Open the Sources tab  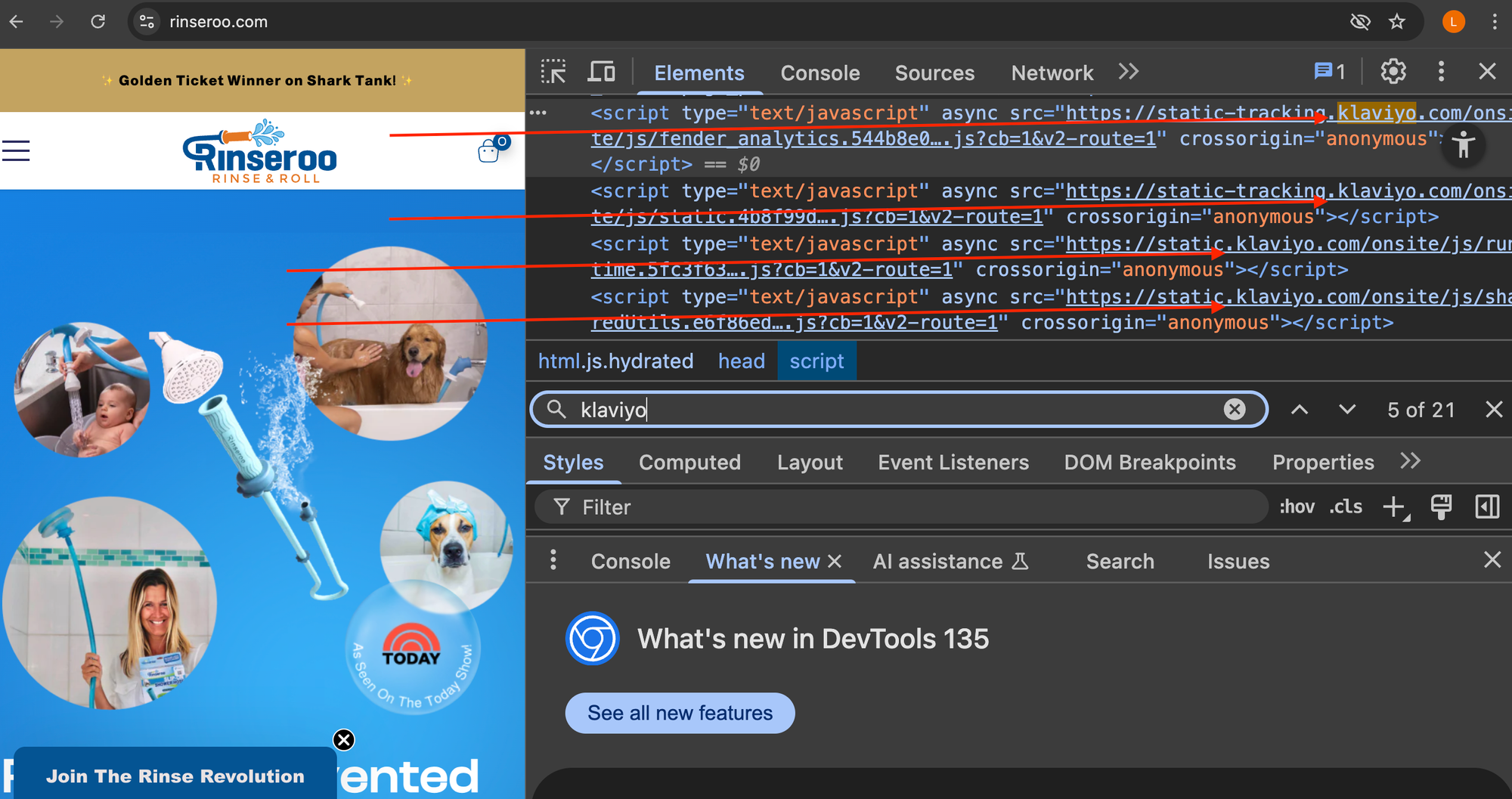point(934,73)
